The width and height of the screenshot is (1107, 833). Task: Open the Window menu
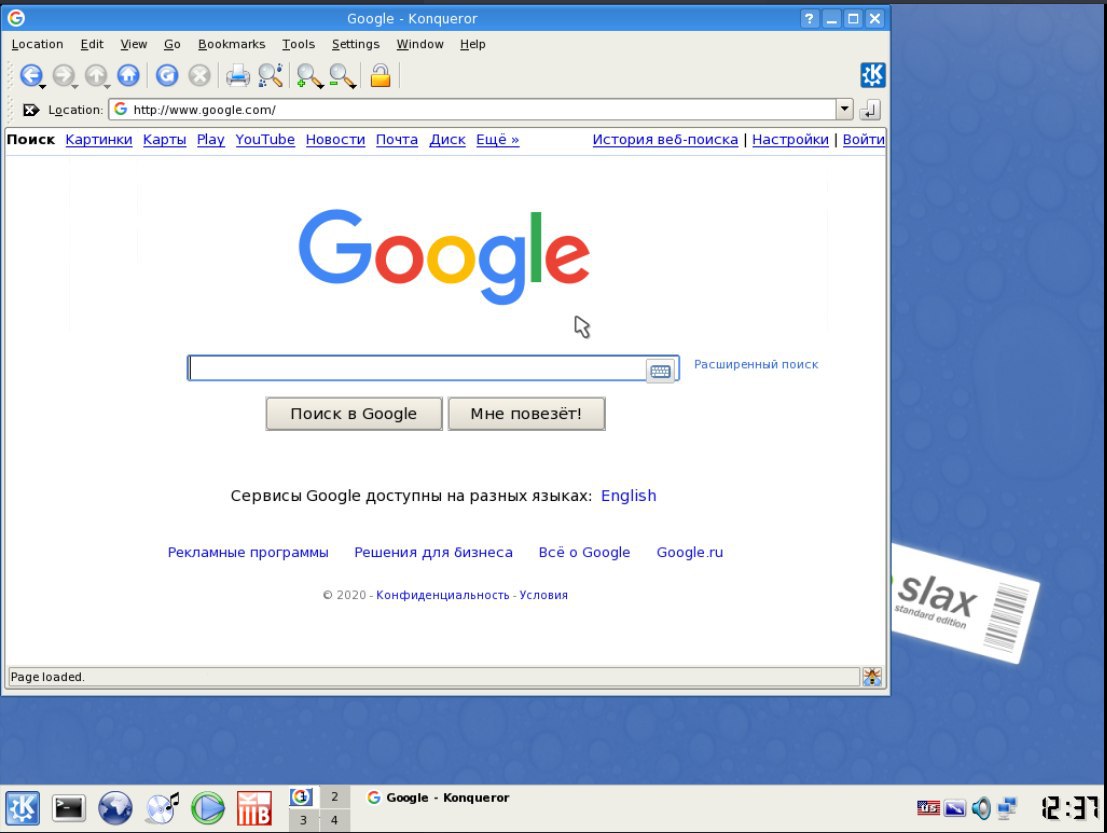(x=420, y=44)
